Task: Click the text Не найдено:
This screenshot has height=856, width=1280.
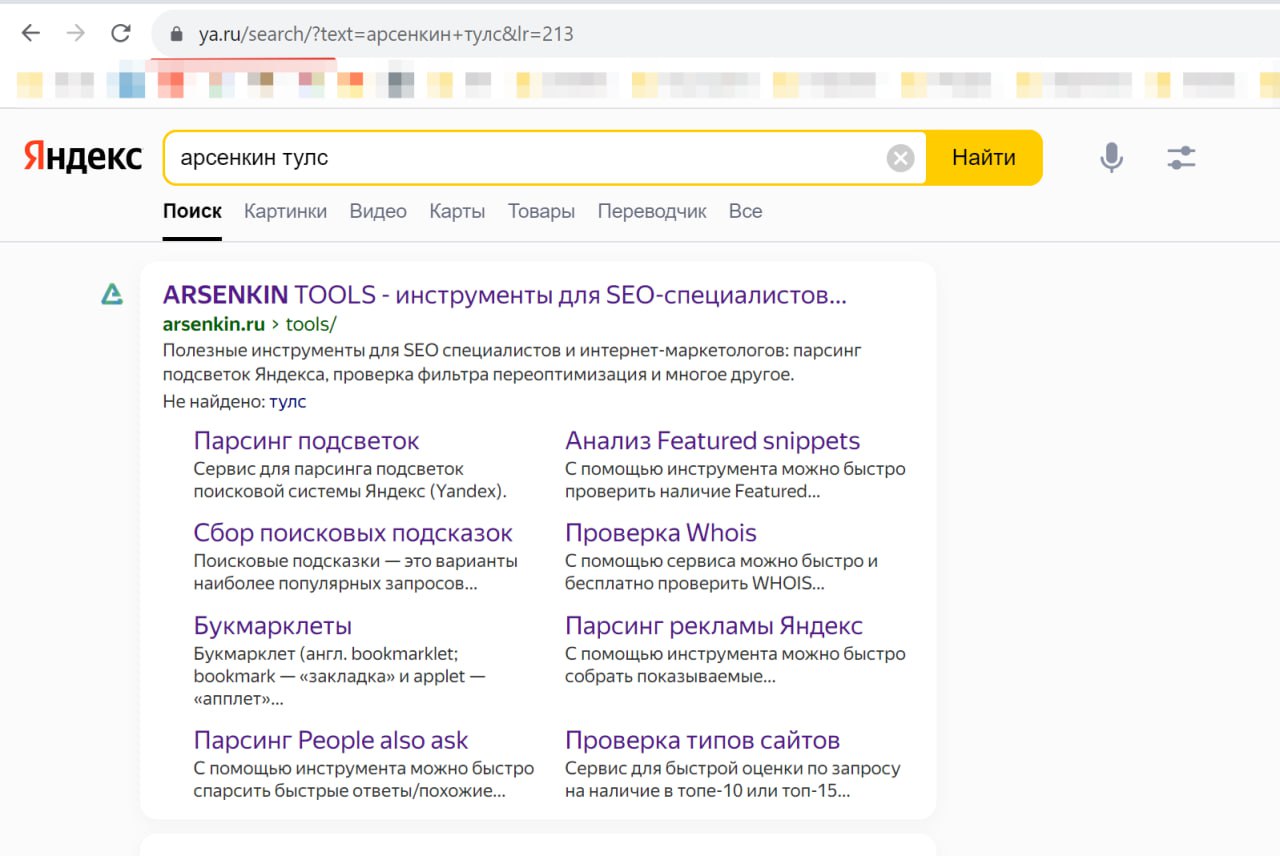Action: pyautogui.click(x=214, y=402)
